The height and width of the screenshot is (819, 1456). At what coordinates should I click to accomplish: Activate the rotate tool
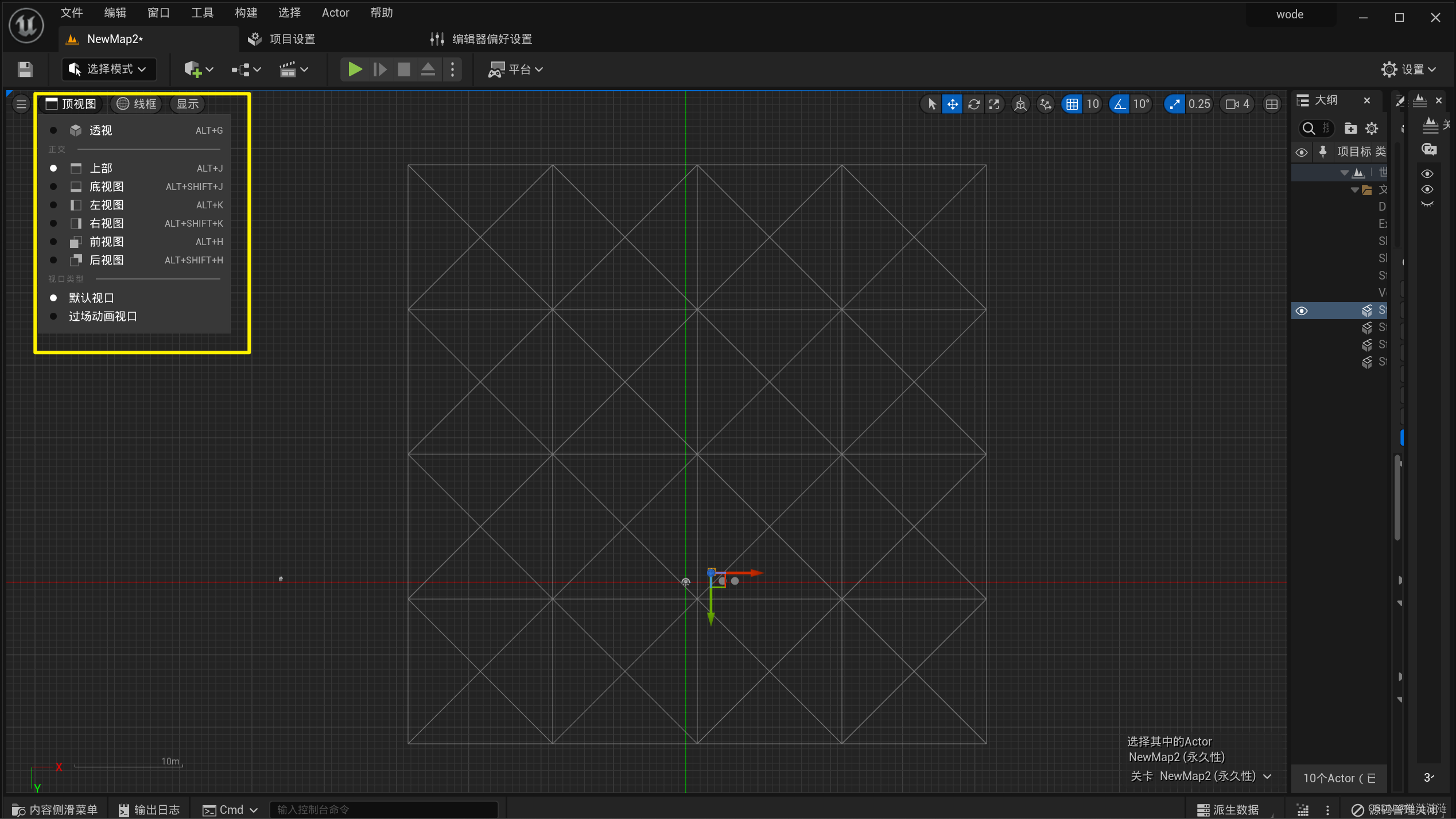click(973, 104)
